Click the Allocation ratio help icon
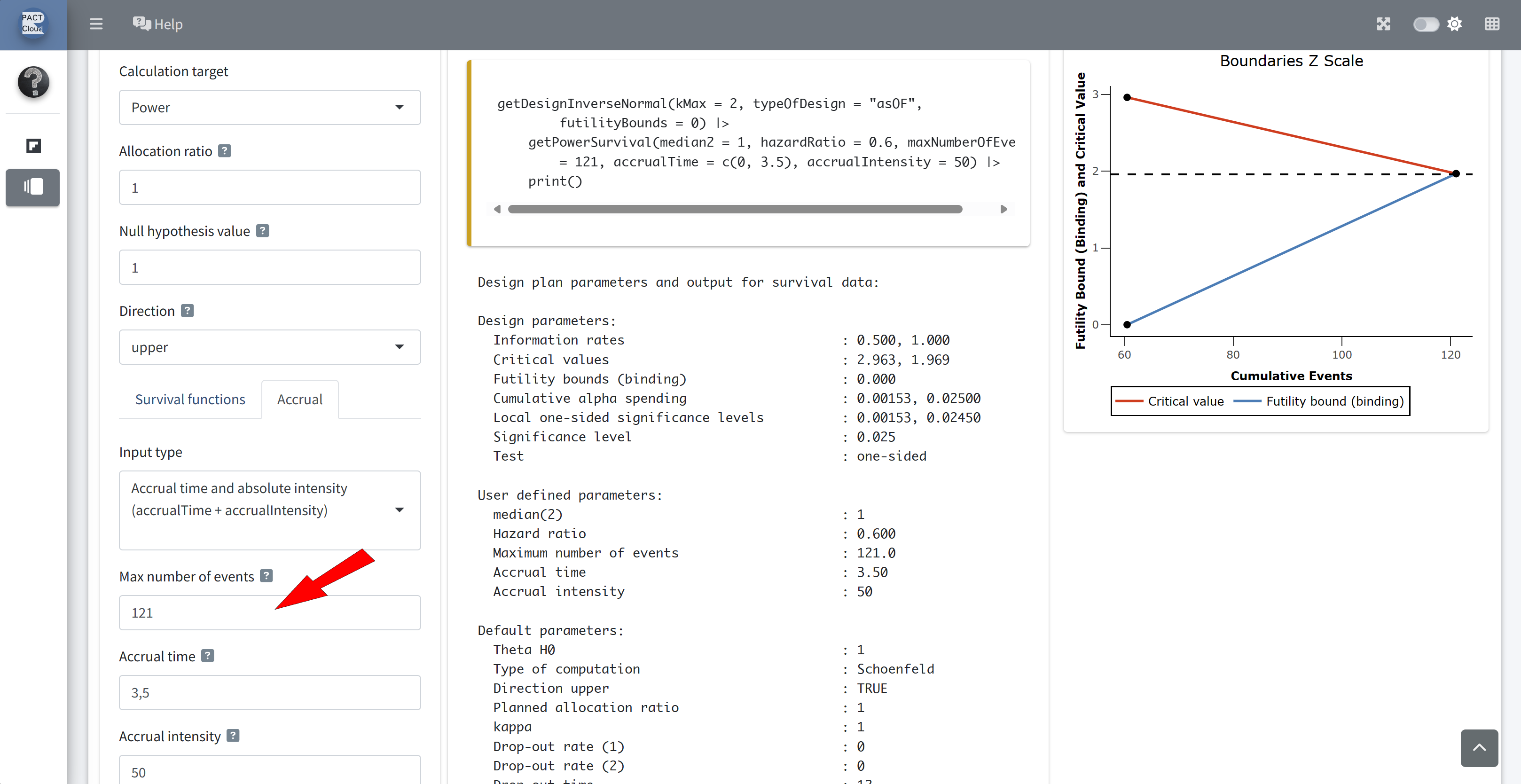 click(x=224, y=151)
